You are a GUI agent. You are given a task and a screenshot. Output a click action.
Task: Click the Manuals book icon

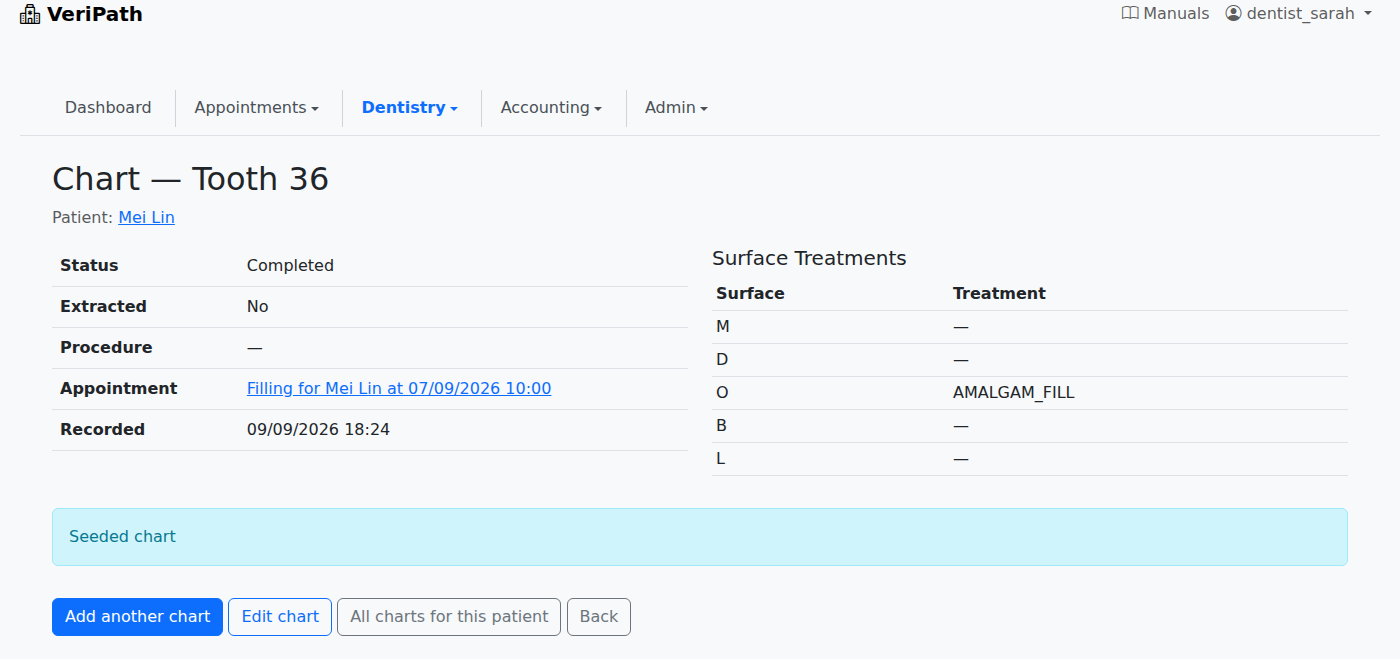[1130, 14]
